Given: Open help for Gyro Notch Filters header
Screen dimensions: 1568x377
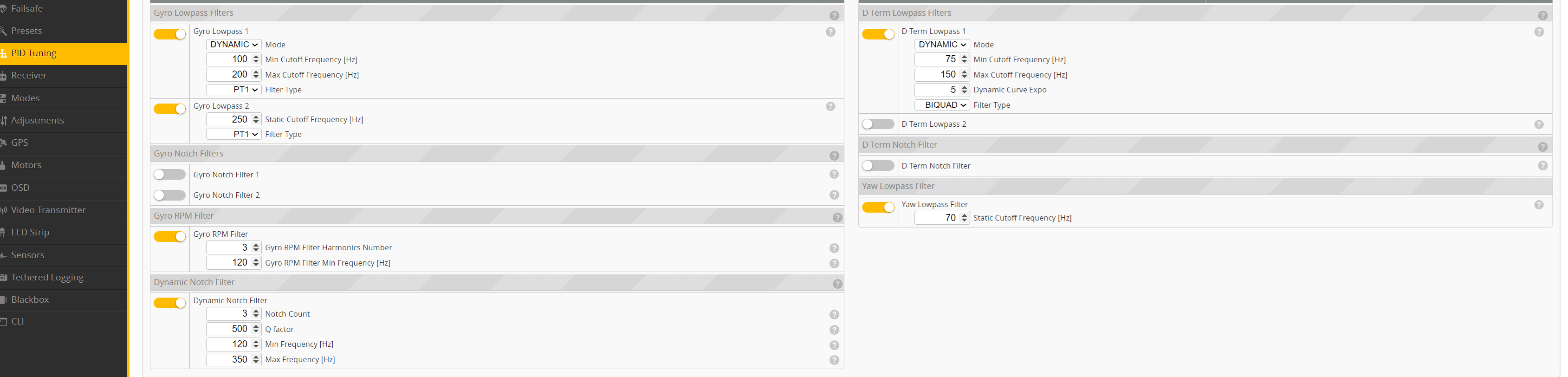Looking at the screenshot, I should tap(834, 156).
